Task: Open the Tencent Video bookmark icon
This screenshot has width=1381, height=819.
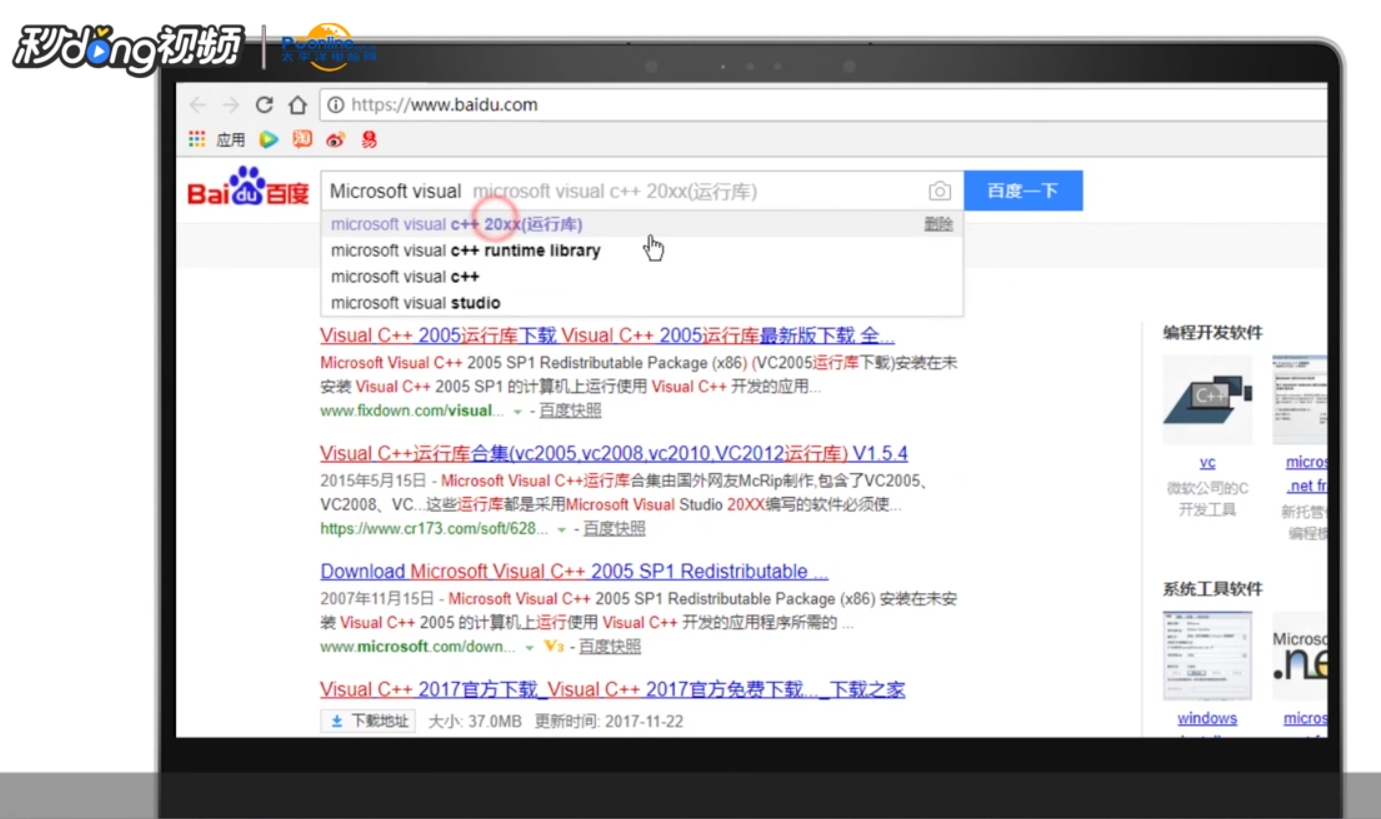Action: 268,139
